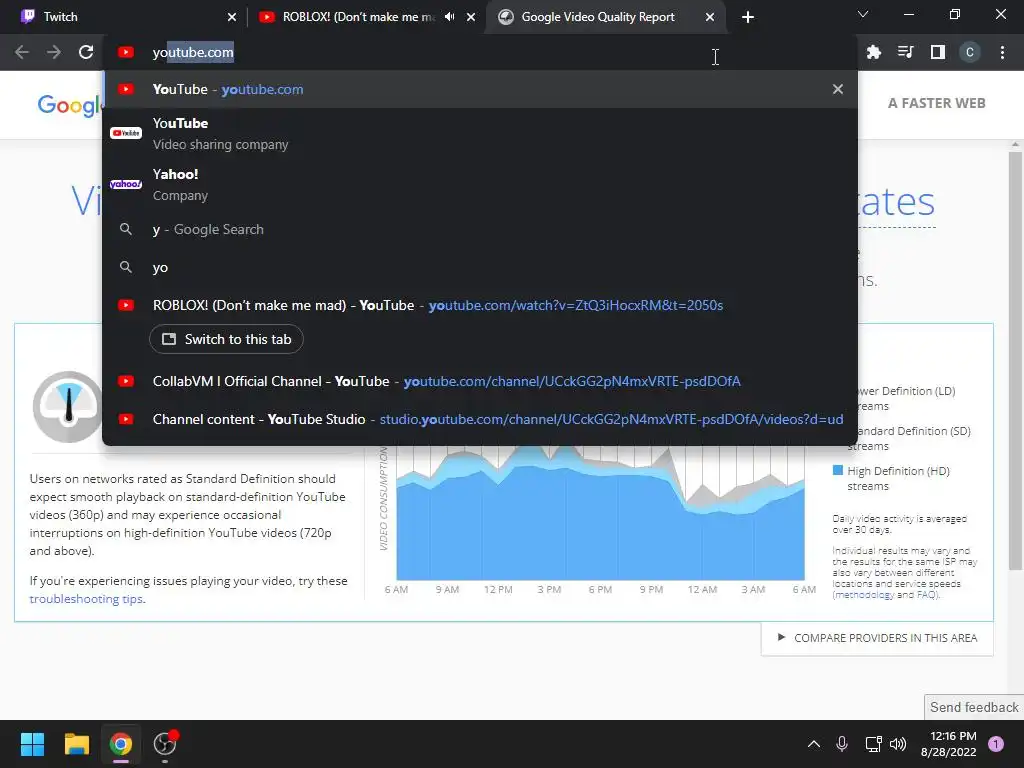
Task: Open the 12:16 PM clock and date
Action: point(948,744)
